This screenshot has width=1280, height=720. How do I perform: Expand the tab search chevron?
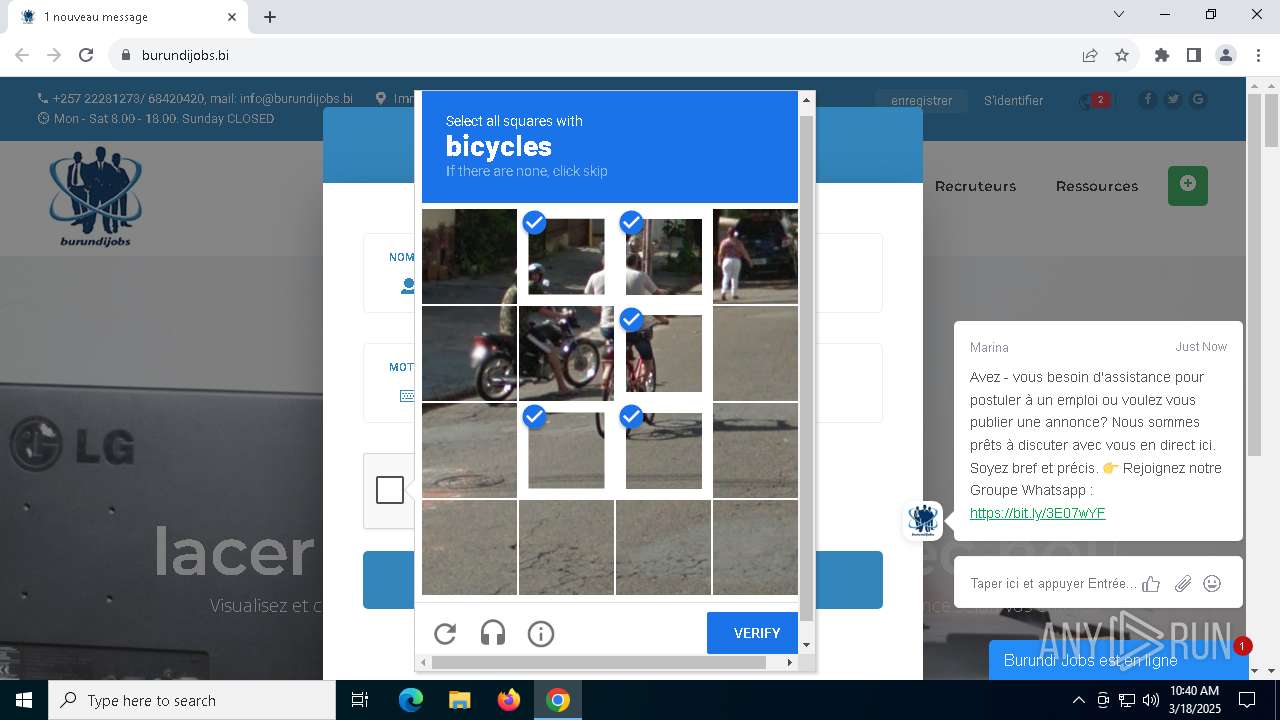pyautogui.click(x=1119, y=14)
